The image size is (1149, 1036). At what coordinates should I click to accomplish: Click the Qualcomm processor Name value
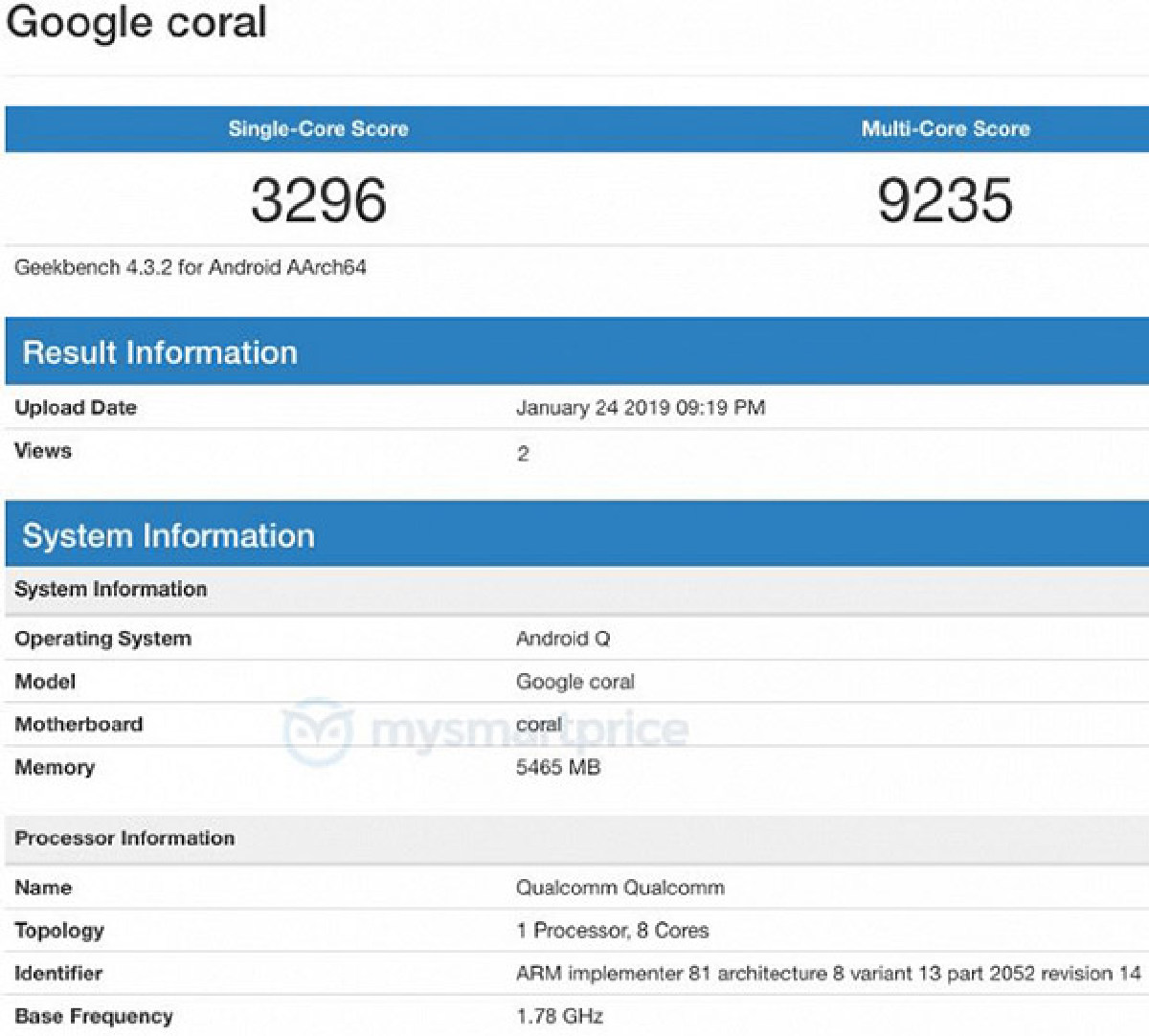pyautogui.click(x=621, y=887)
